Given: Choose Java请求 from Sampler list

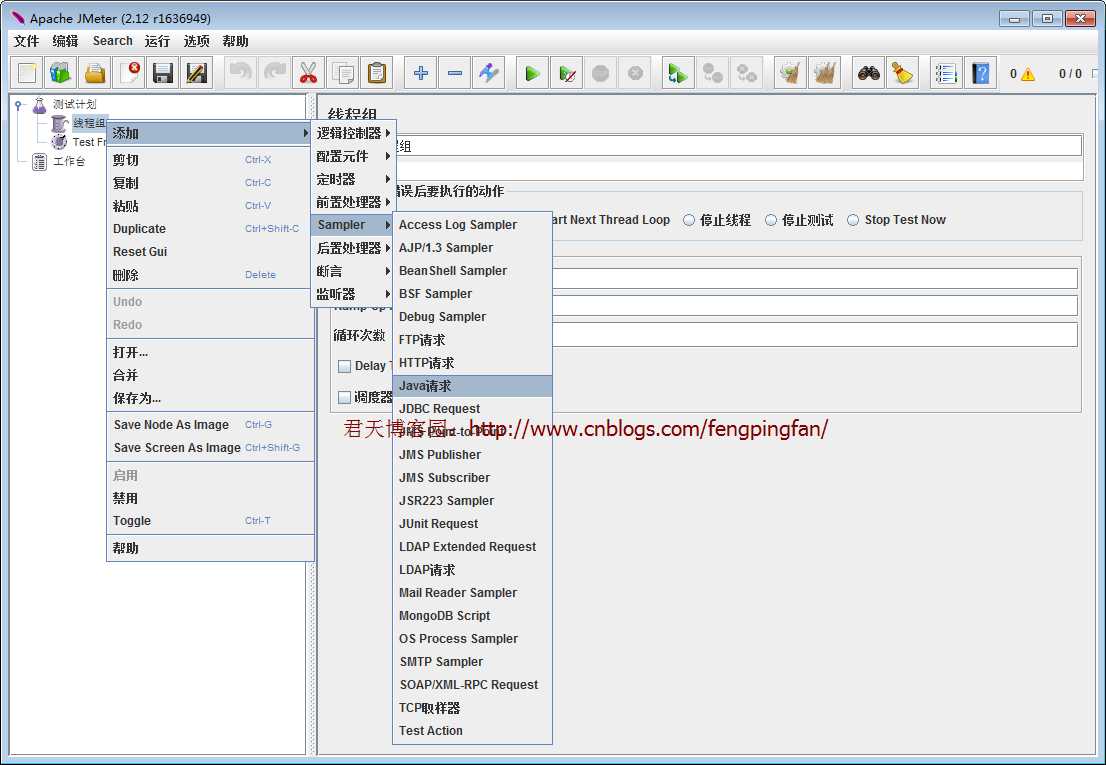Looking at the screenshot, I should (x=472, y=386).
